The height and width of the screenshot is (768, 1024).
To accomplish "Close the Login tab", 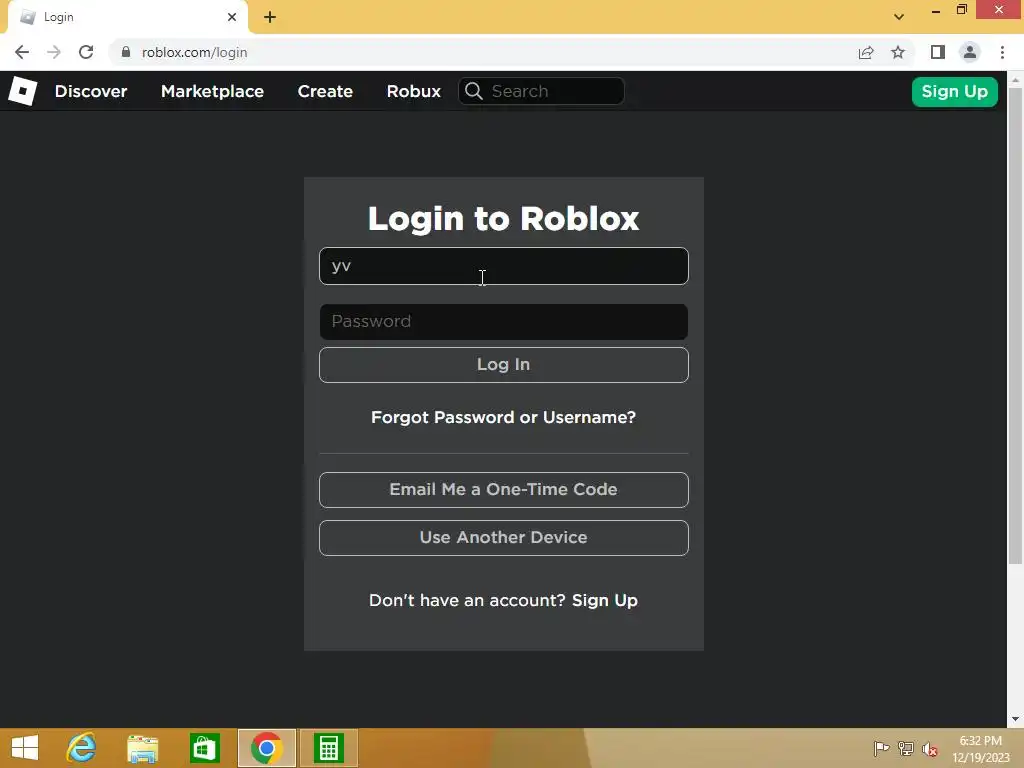I will 232,17.
